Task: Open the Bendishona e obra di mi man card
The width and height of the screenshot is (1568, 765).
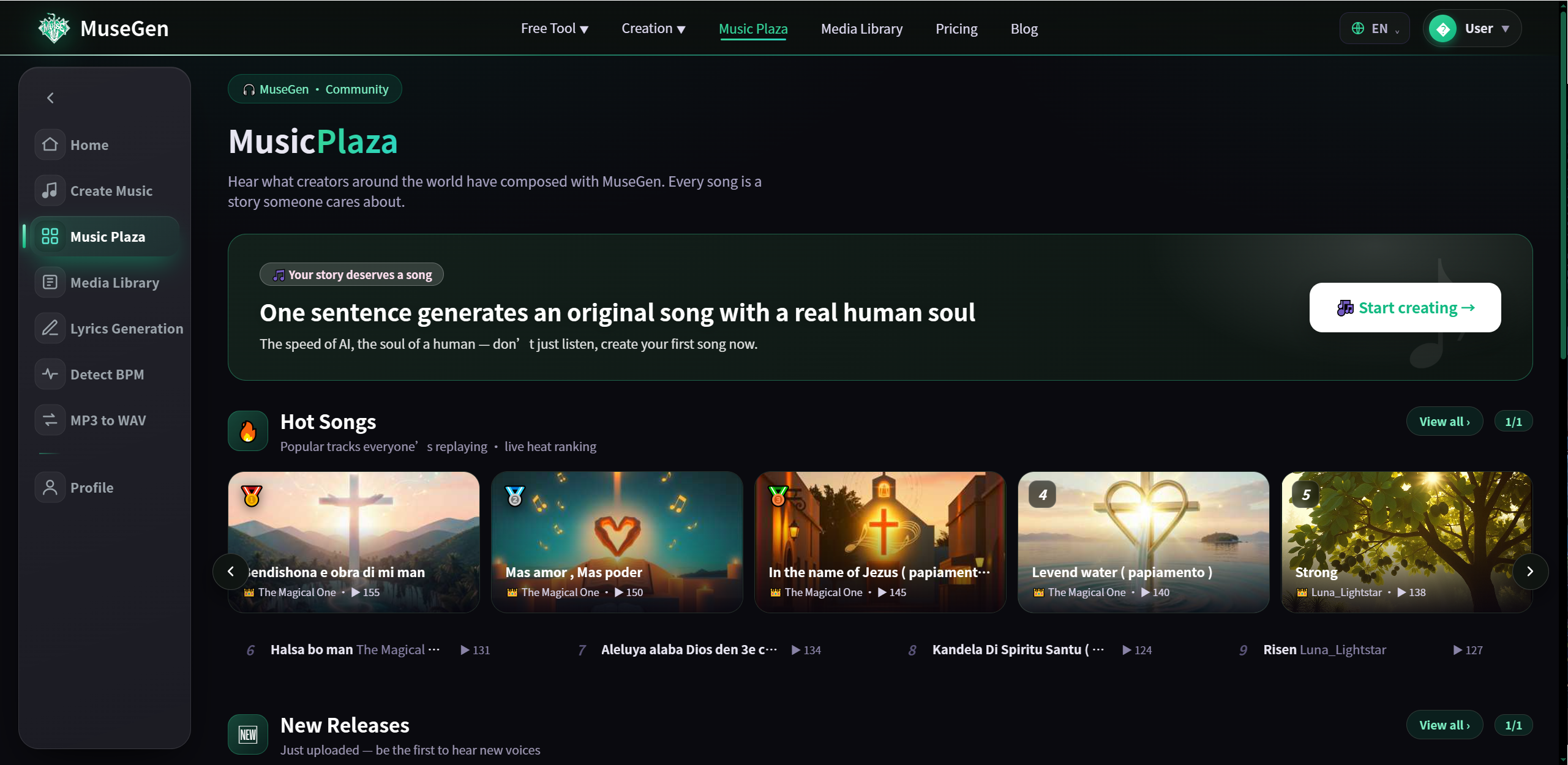Action: (354, 542)
